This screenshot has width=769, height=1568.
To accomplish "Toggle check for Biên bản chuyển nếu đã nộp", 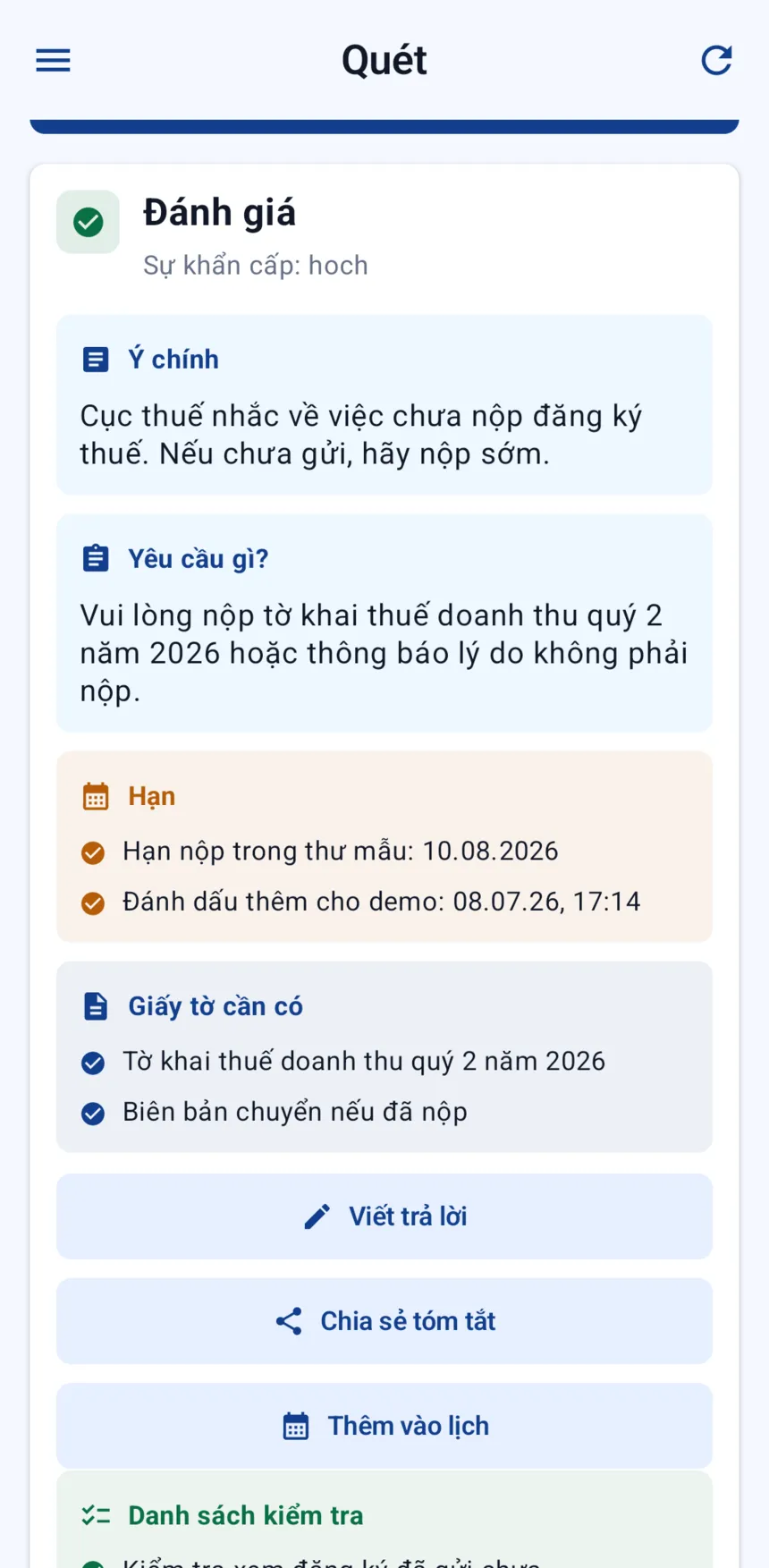I will [x=93, y=1114].
